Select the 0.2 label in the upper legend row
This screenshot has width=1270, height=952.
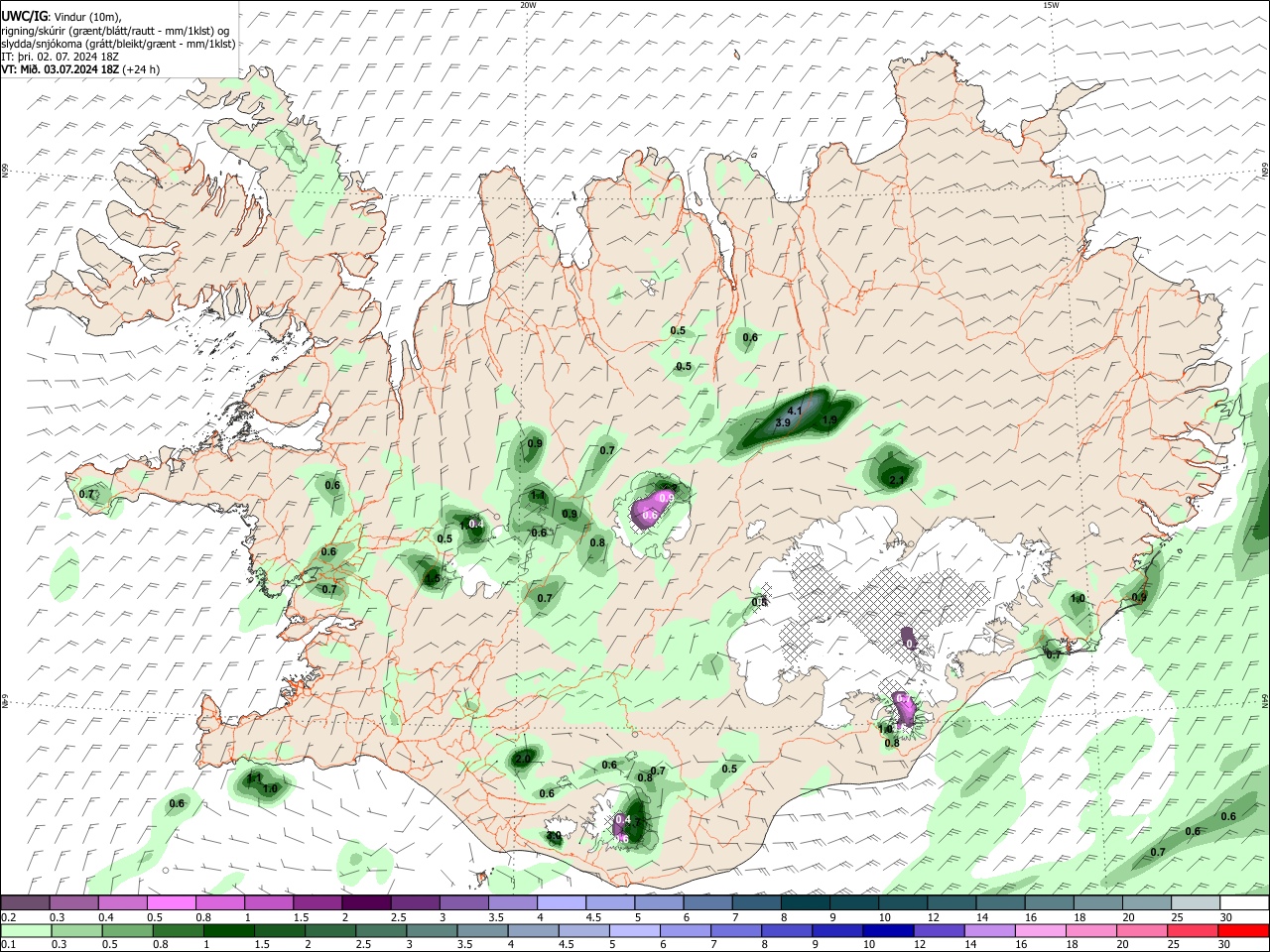coord(8,917)
